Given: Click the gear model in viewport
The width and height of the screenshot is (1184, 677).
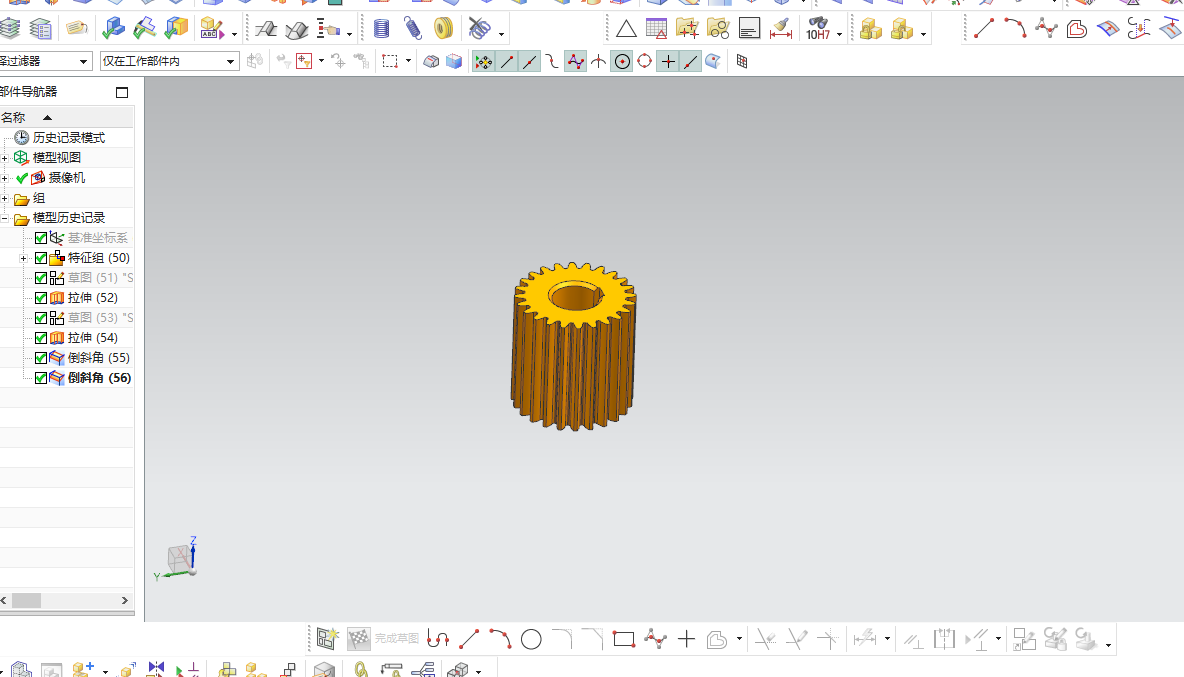Looking at the screenshot, I should pyautogui.click(x=574, y=347).
